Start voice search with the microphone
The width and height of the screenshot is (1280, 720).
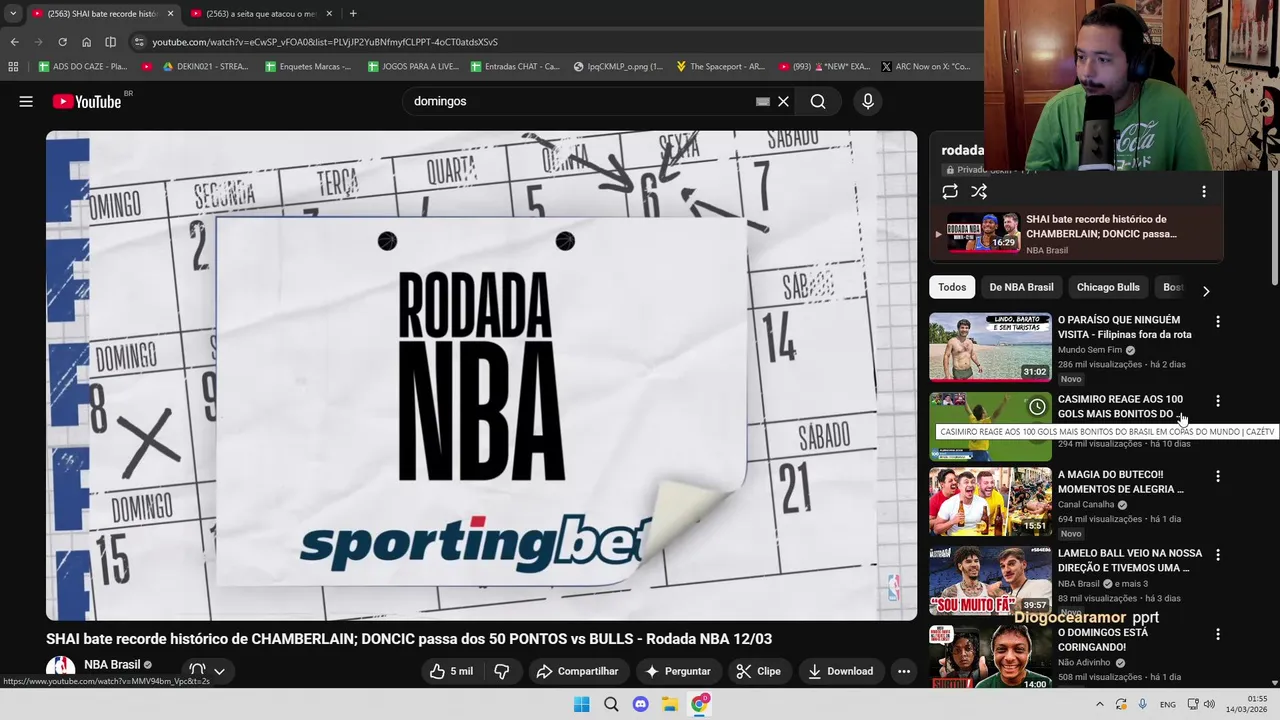867,101
